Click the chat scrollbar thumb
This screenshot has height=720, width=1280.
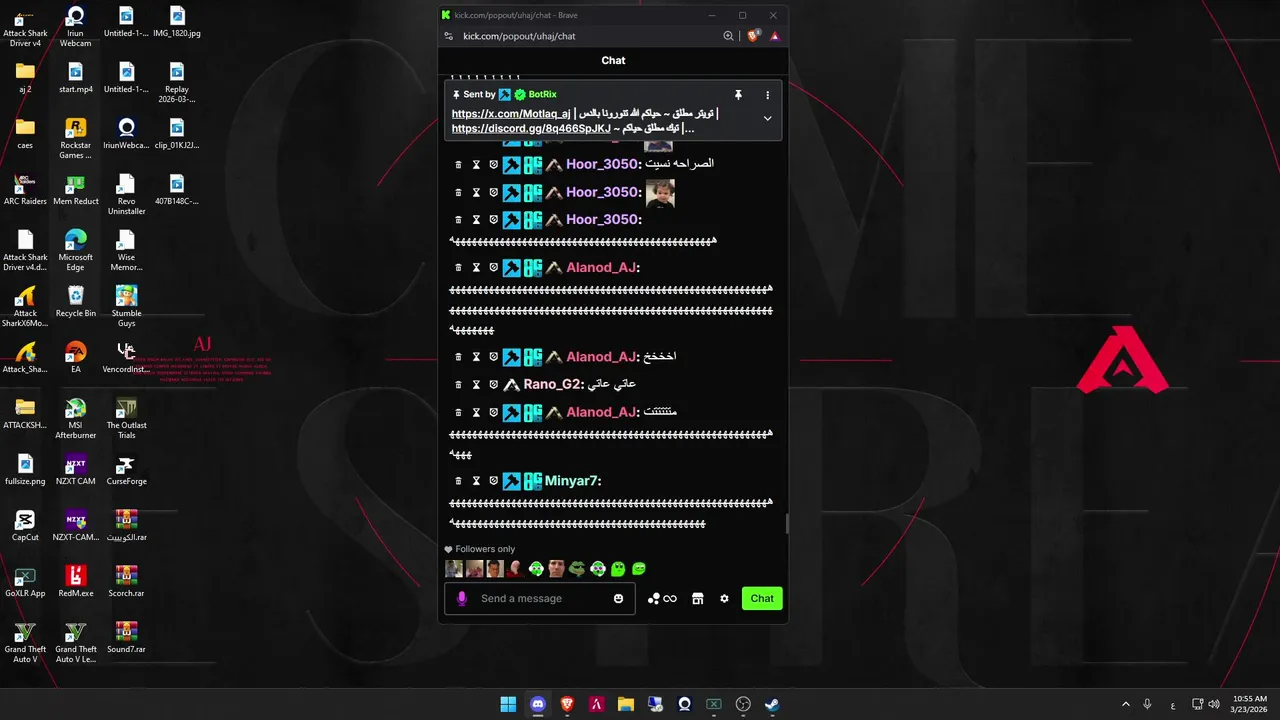pos(786,524)
